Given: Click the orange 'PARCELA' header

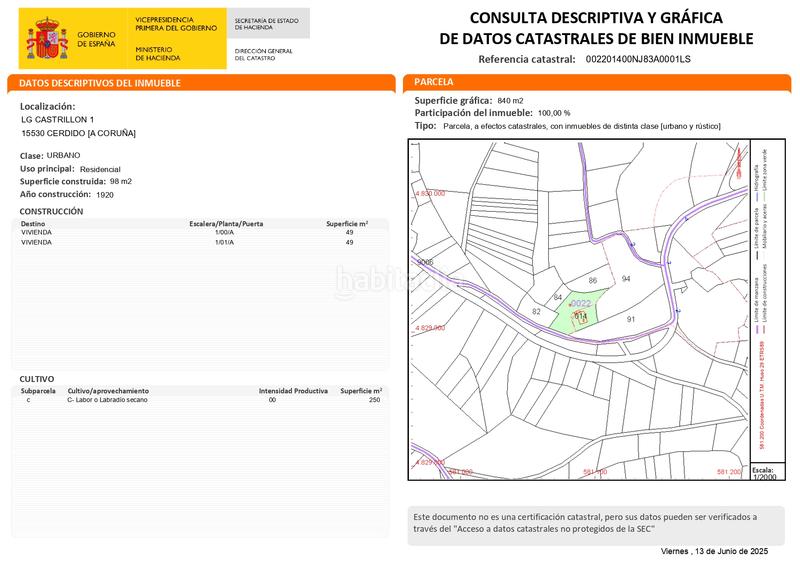Looking at the screenshot, I should click(434, 82).
